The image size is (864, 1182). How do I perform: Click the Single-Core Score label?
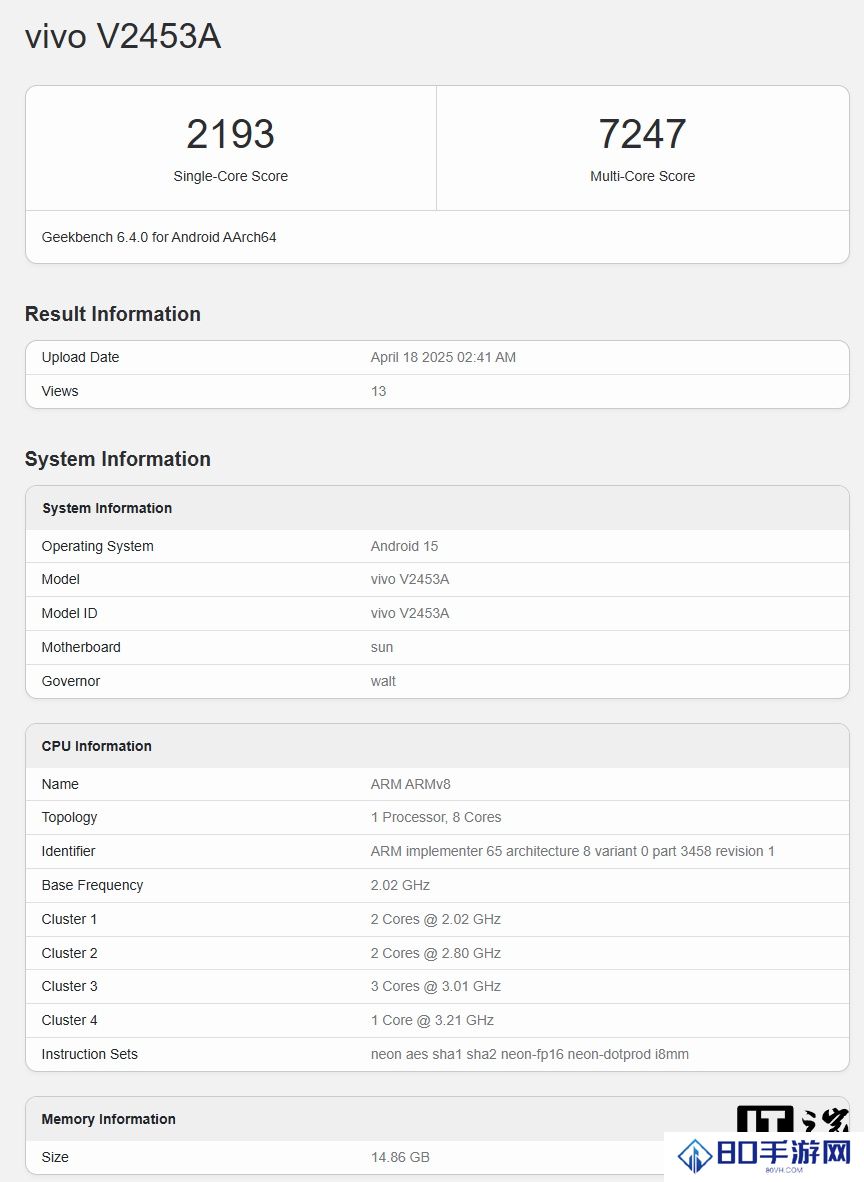click(231, 176)
